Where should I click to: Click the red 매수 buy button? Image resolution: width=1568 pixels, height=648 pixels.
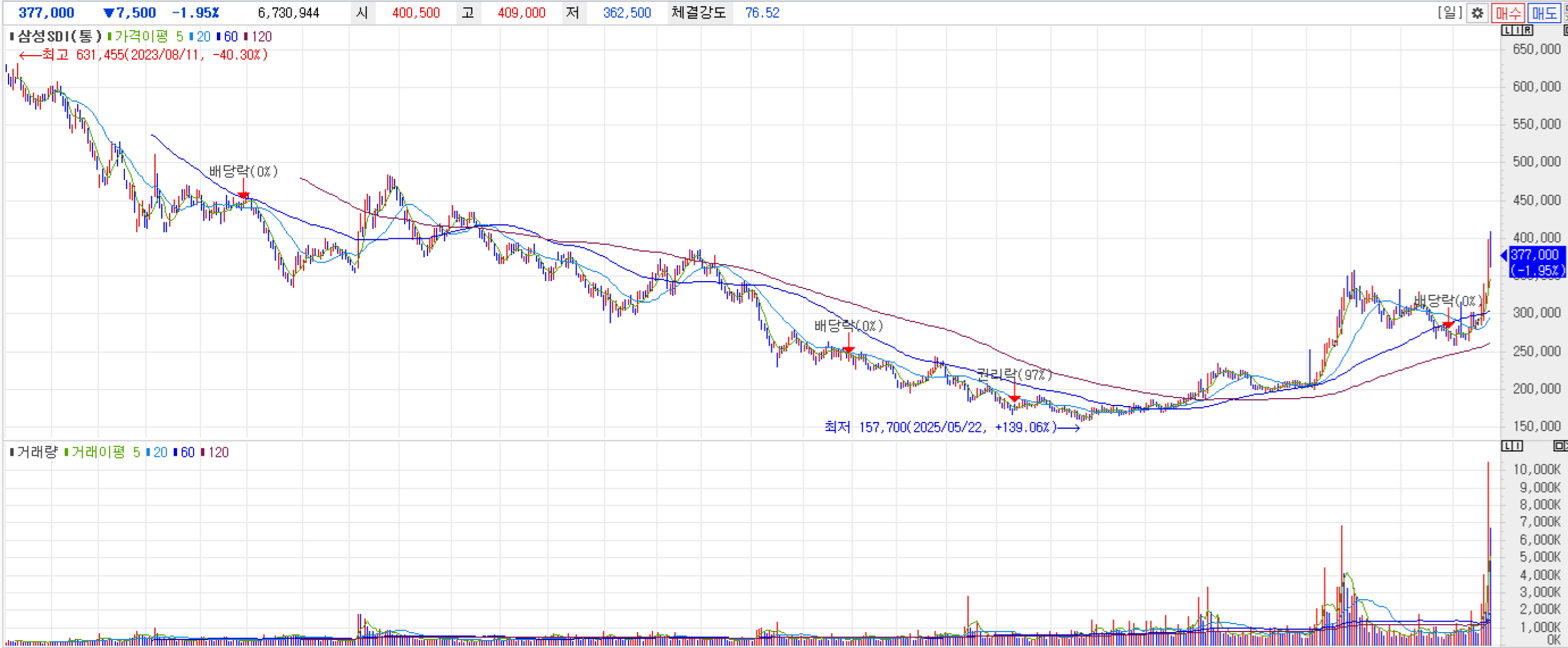coord(1507,13)
